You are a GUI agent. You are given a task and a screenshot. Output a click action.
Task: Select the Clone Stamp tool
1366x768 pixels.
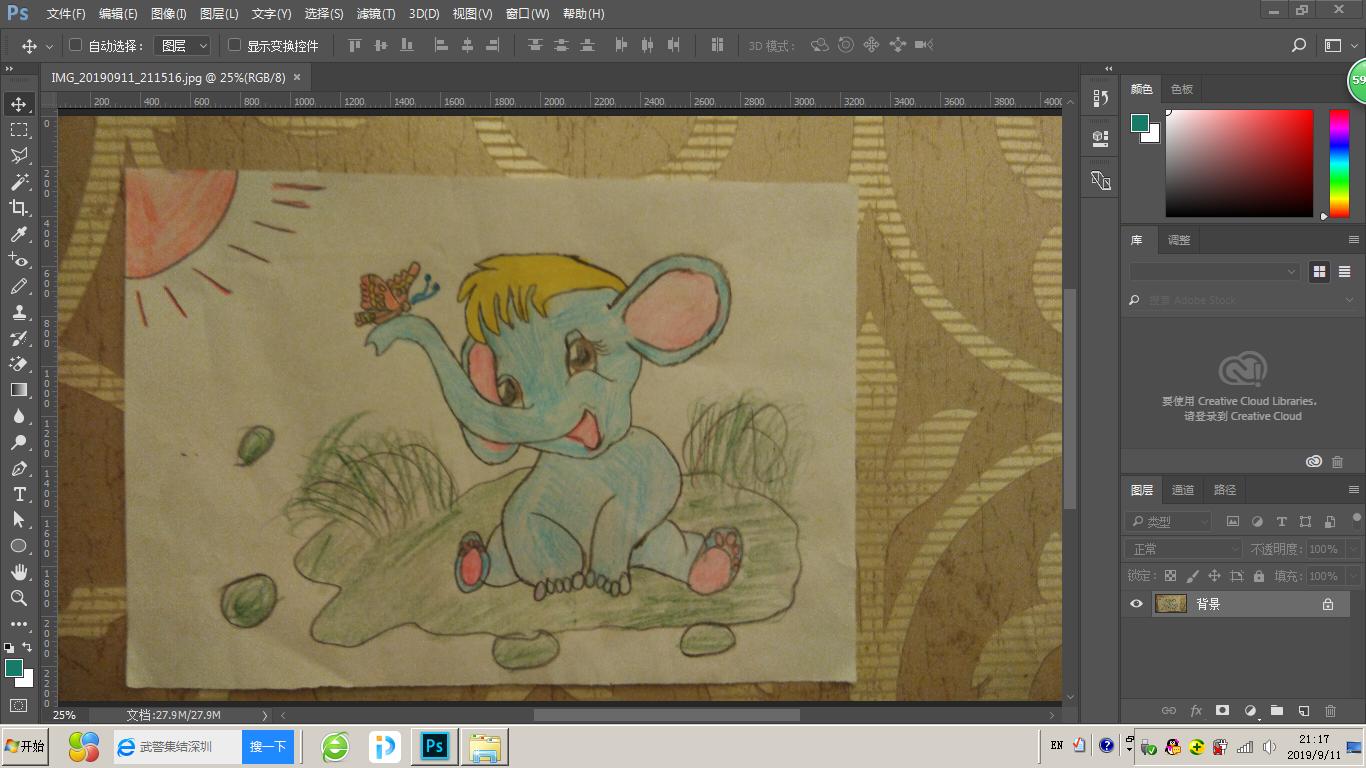click(19, 312)
